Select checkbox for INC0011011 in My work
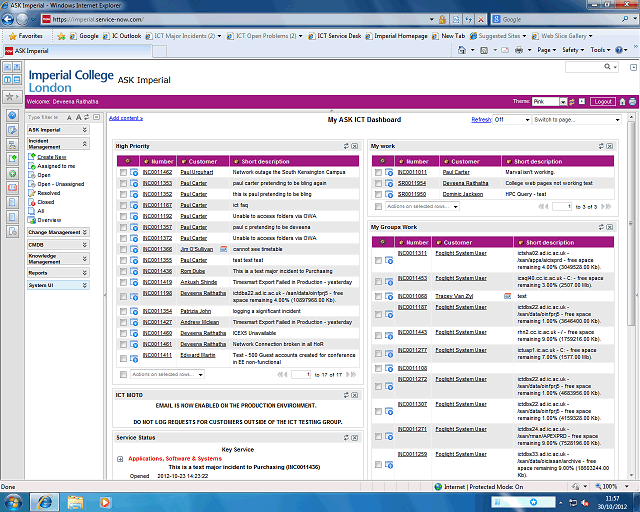The height and width of the screenshot is (512, 640). click(x=378, y=172)
